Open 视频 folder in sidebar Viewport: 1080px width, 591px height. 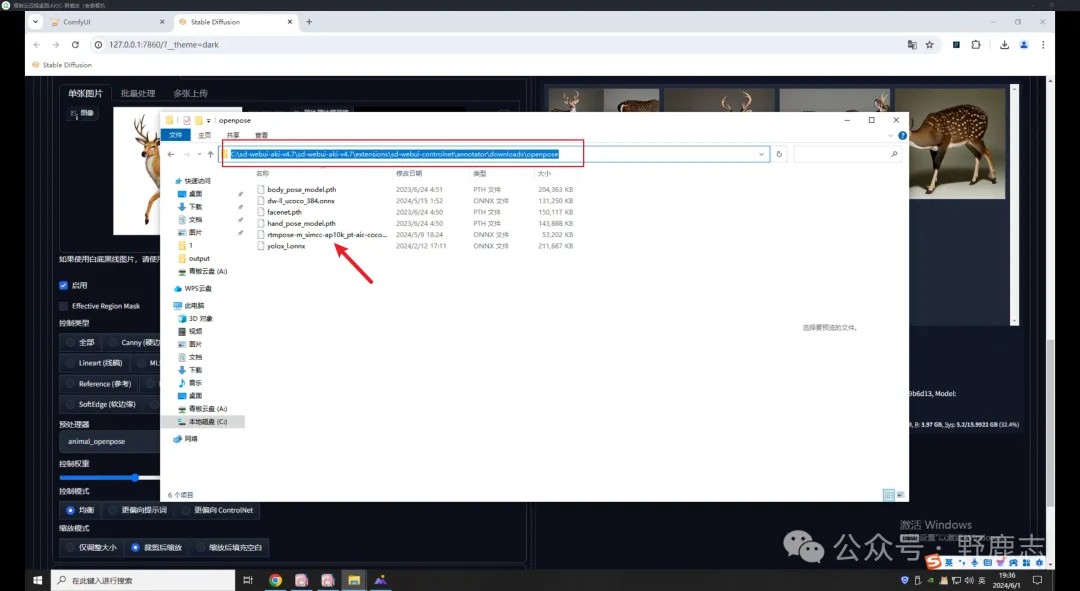(195, 331)
